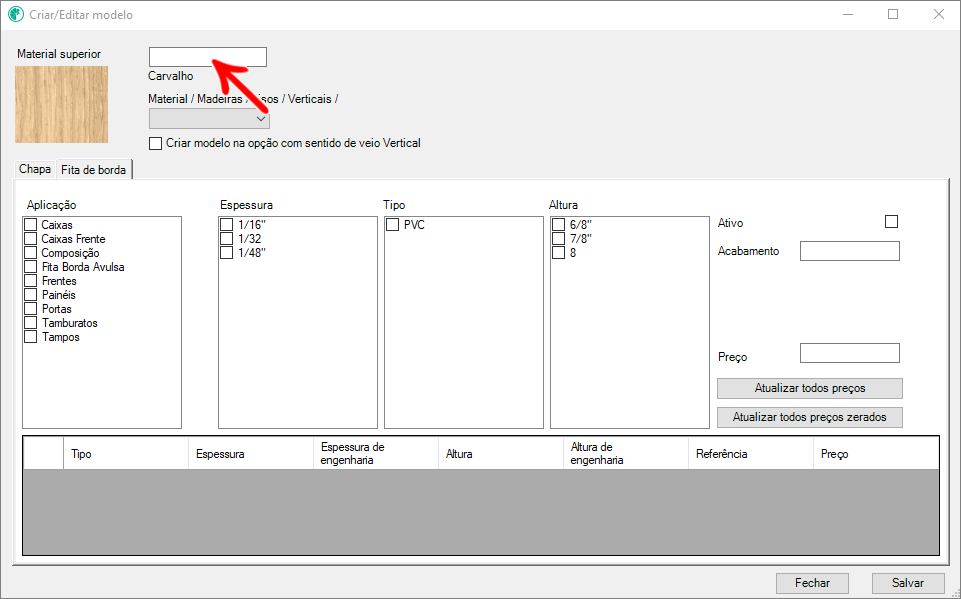961x599 pixels.
Task: Tick Fita Borda Avulsa checkbox
Action: (x=31, y=267)
